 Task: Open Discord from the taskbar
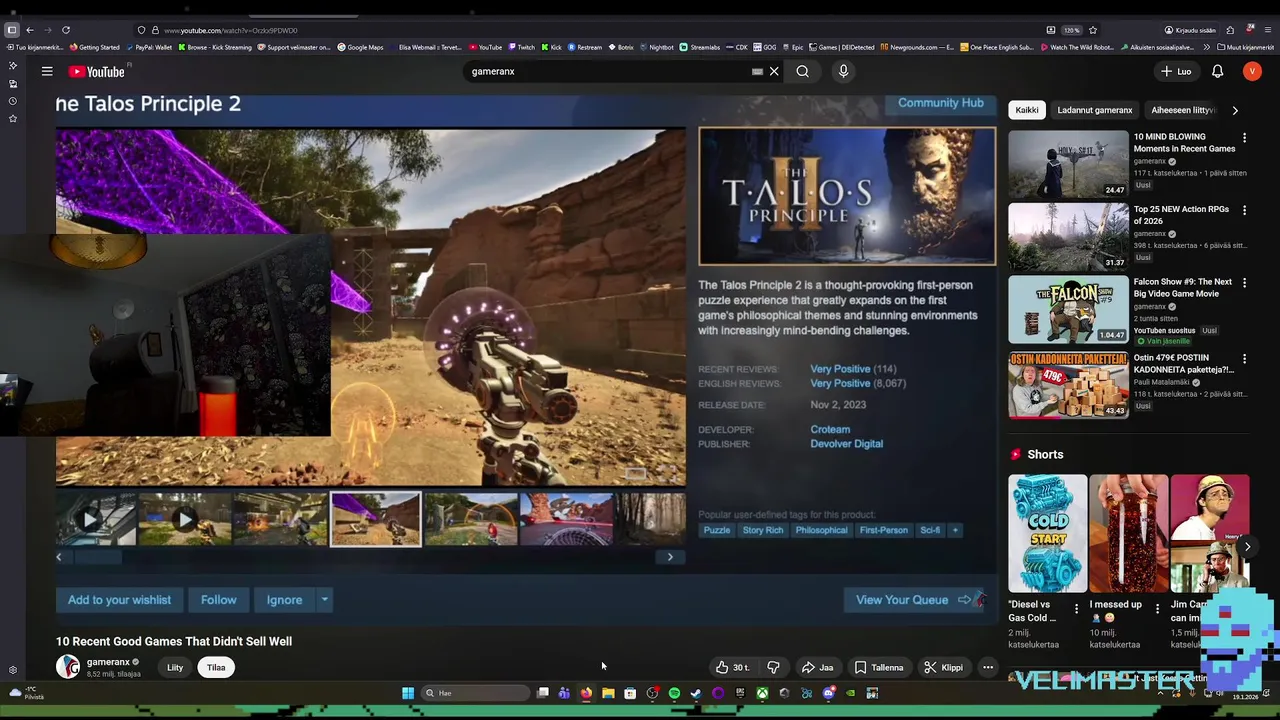click(828, 693)
